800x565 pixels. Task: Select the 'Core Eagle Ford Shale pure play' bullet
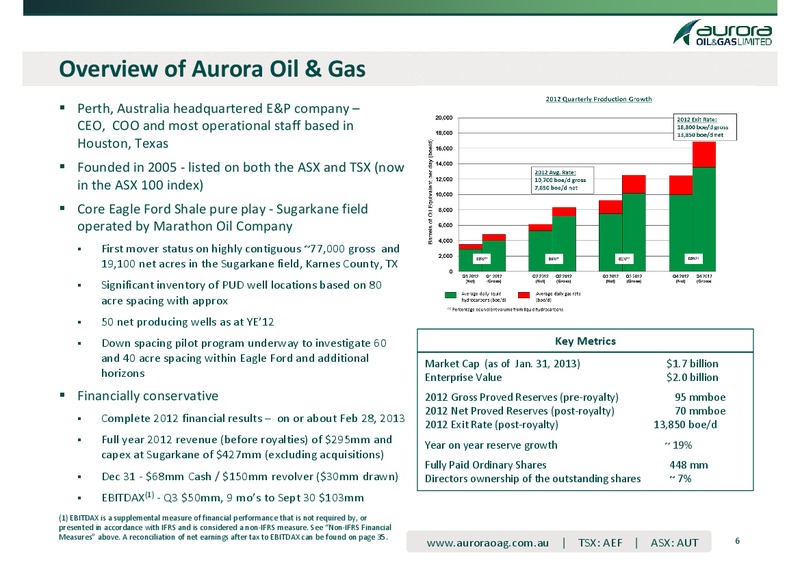(222, 217)
